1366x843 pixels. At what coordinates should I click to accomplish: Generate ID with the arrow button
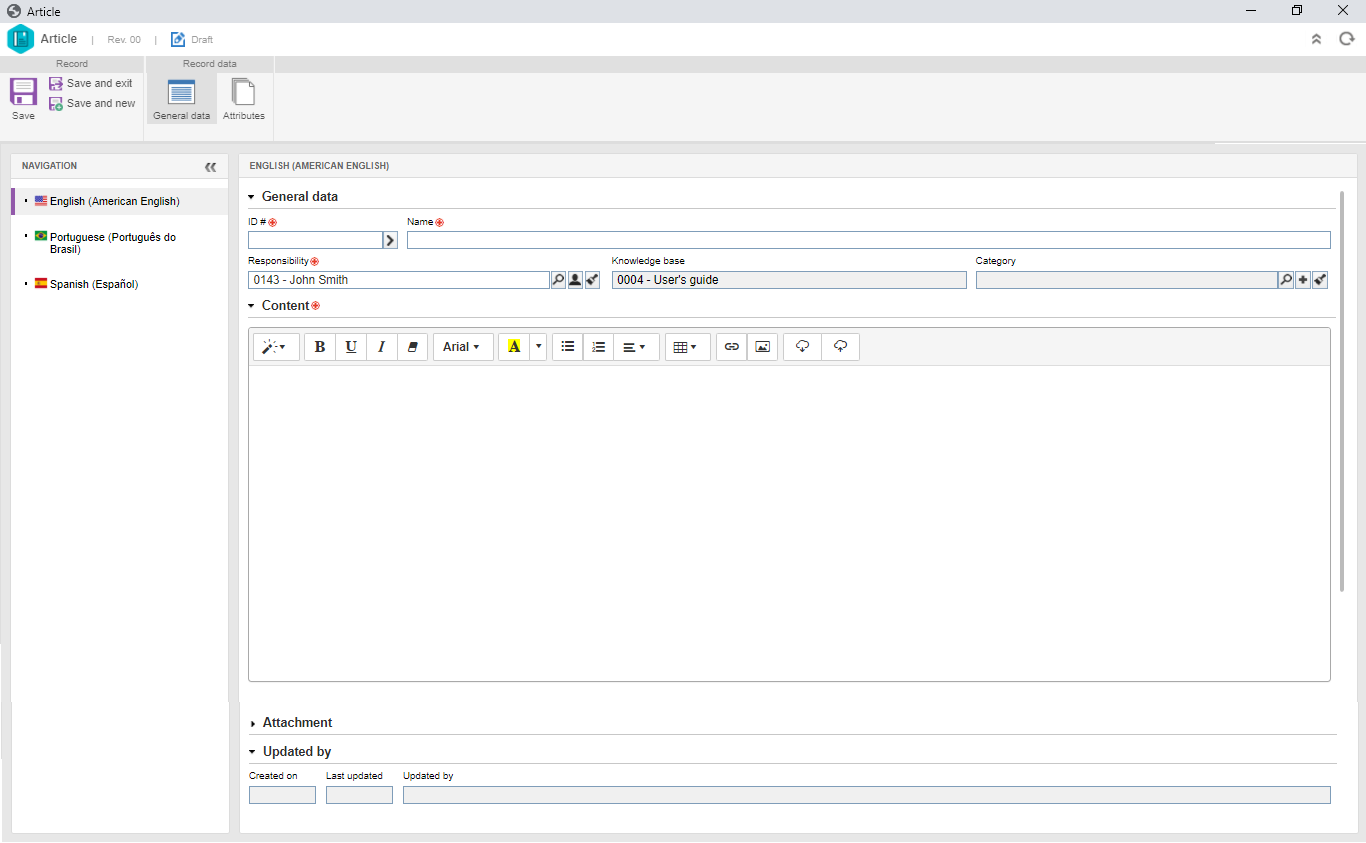pos(391,240)
